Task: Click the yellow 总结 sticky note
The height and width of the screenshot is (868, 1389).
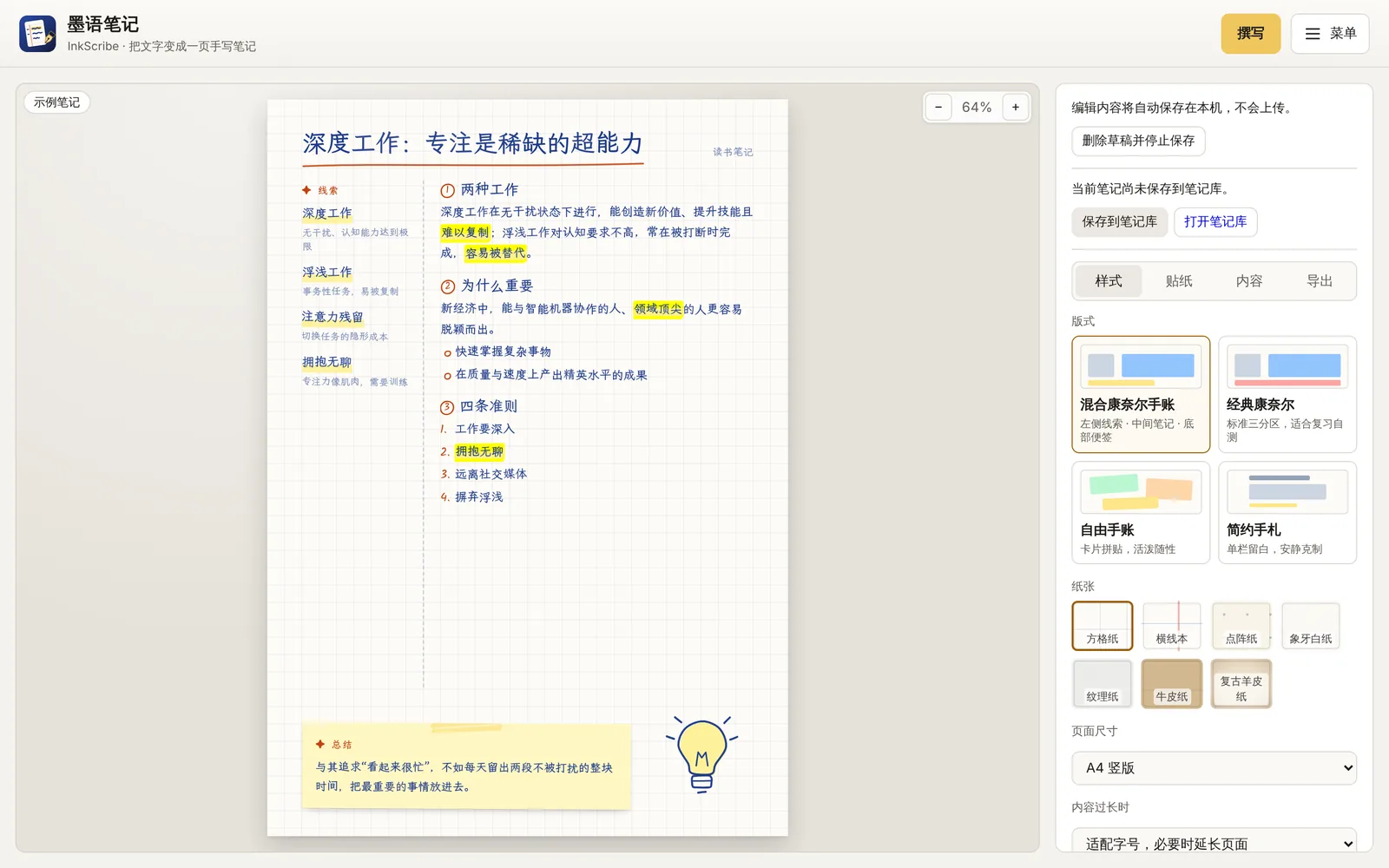Action: [466, 766]
